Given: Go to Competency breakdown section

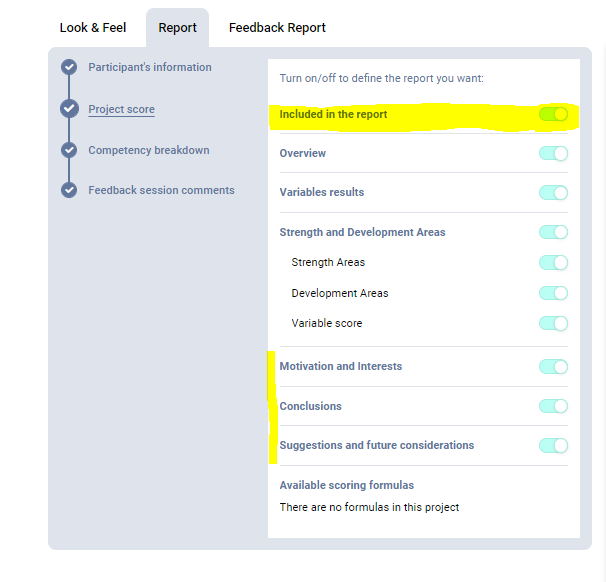Looking at the screenshot, I should (148, 150).
